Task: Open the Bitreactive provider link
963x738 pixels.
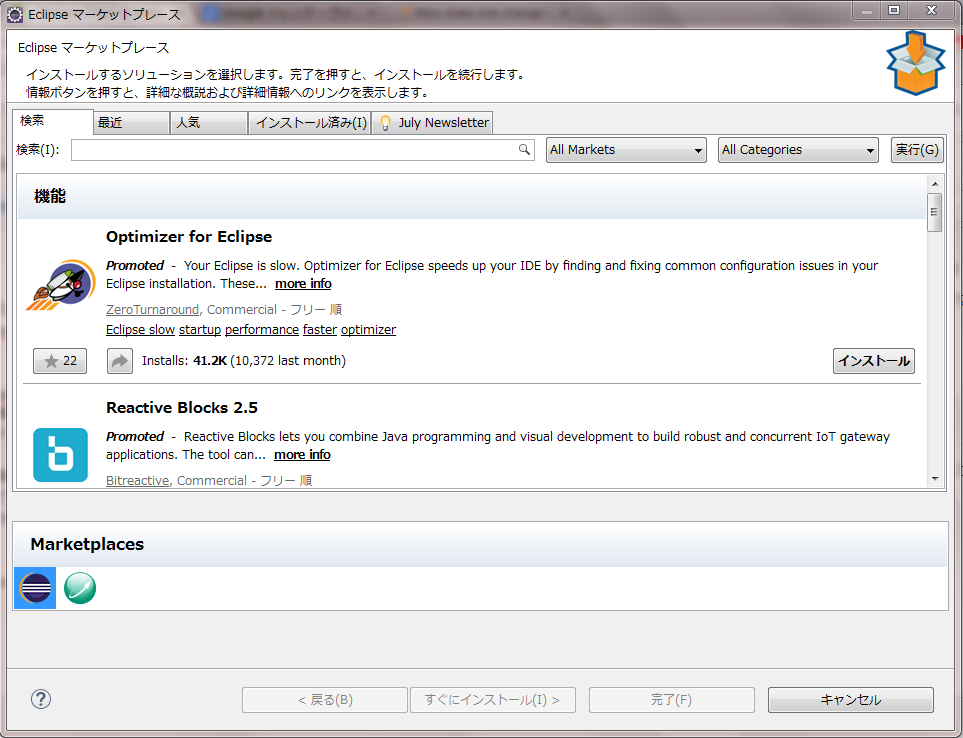Action: 138,481
